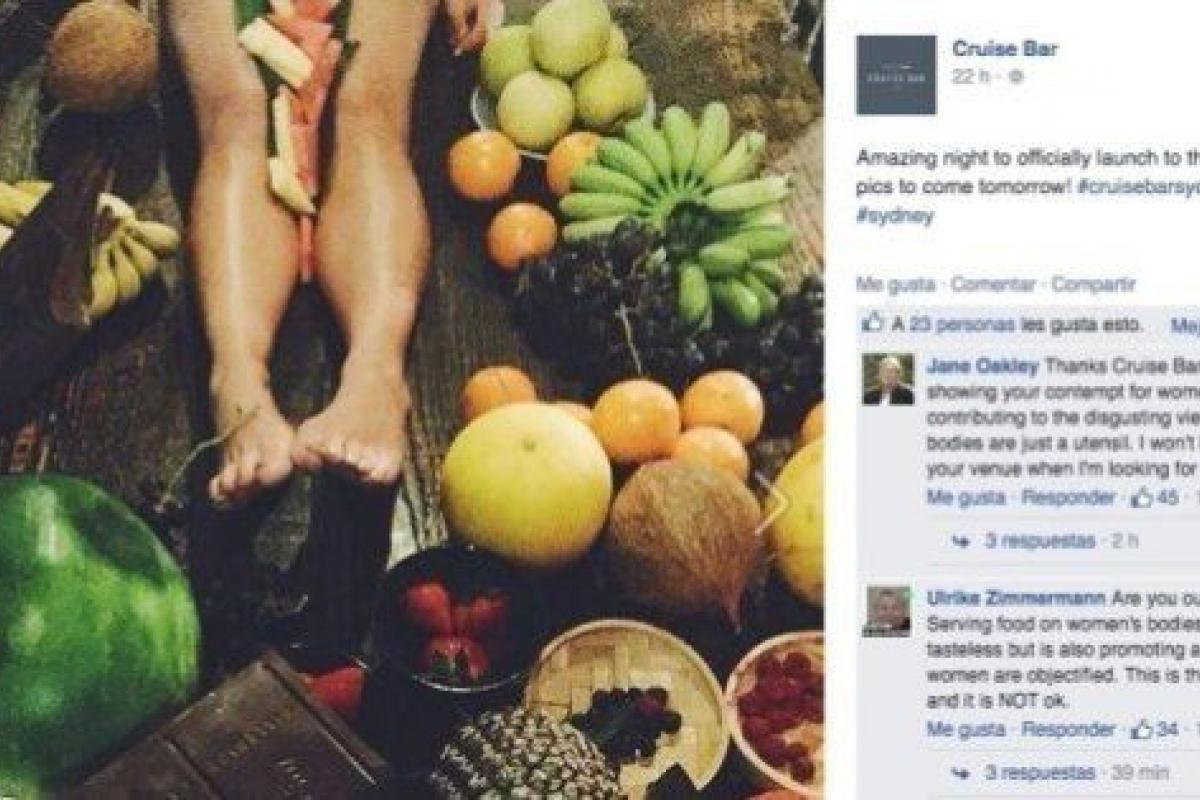1200x800 pixels.
Task: Click the Cruise Bar page logo
Action: [x=896, y=74]
